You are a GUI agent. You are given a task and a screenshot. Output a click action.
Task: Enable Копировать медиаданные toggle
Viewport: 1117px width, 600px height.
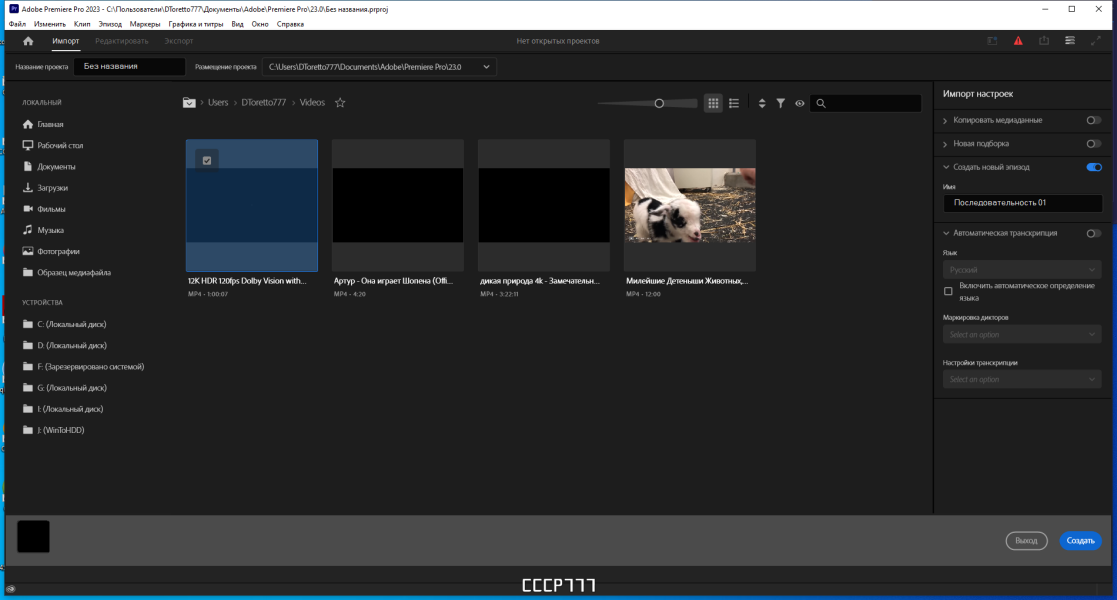(x=1093, y=120)
